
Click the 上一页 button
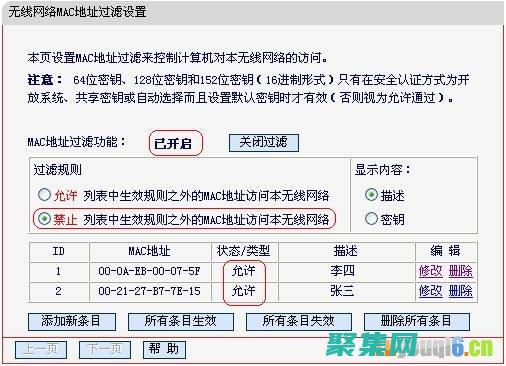tap(41, 350)
